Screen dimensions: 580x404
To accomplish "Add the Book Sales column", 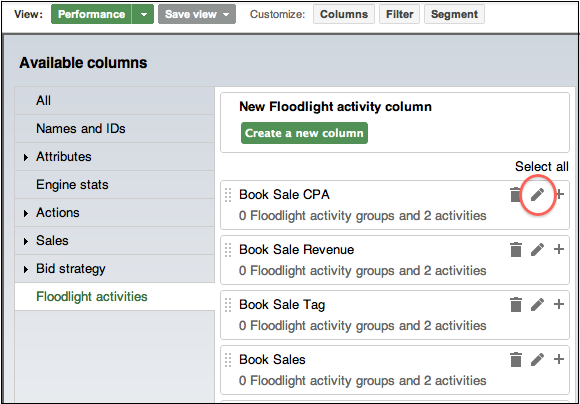I will [x=559, y=359].
